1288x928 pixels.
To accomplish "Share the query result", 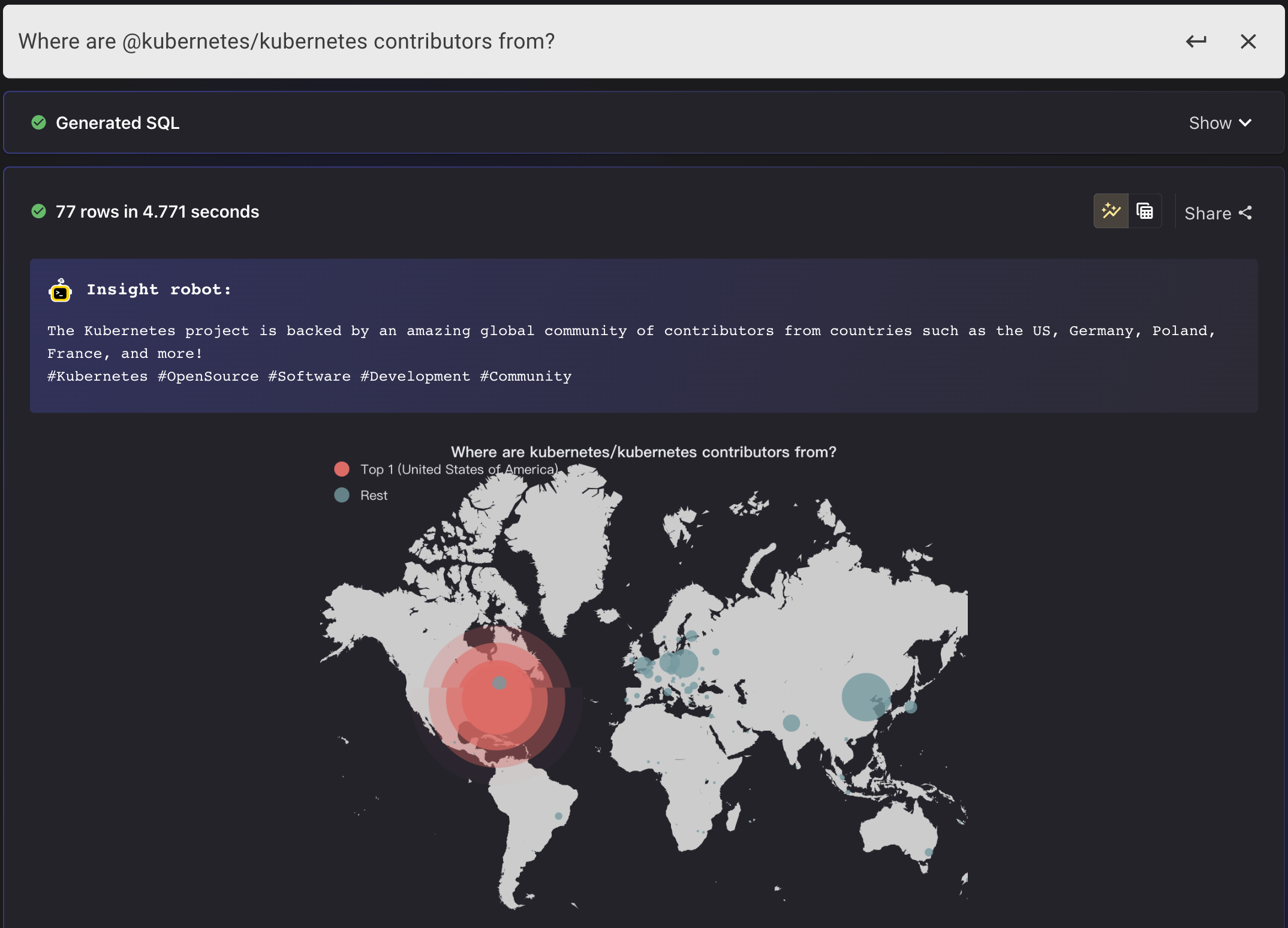I will tap(1218, 213).
